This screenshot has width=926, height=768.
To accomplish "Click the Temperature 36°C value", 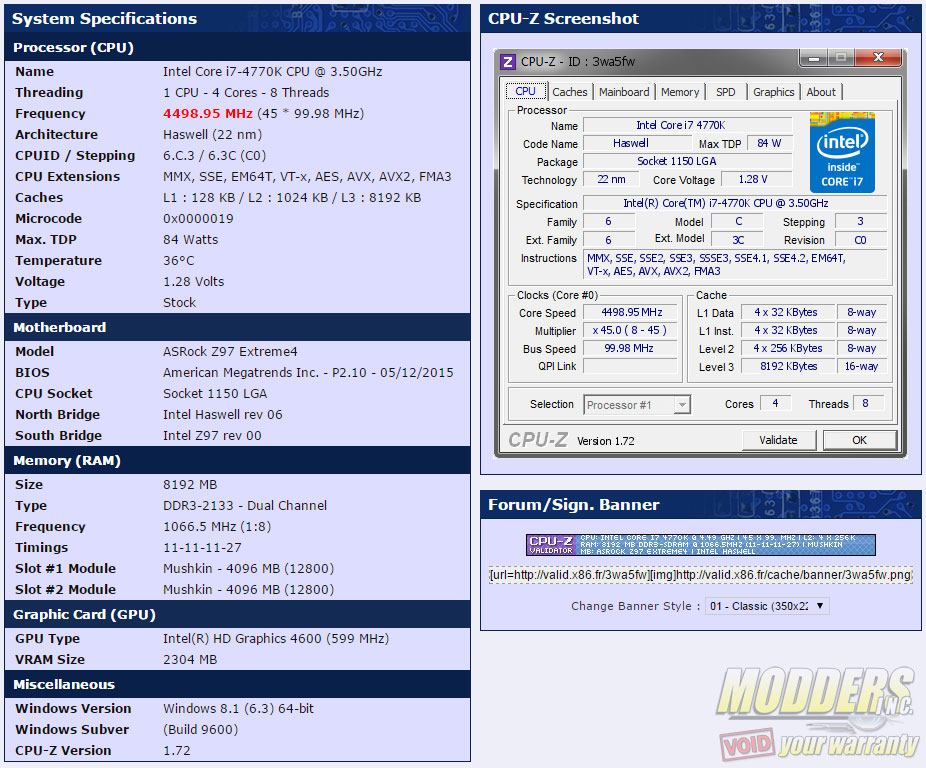I will [179, 261].
